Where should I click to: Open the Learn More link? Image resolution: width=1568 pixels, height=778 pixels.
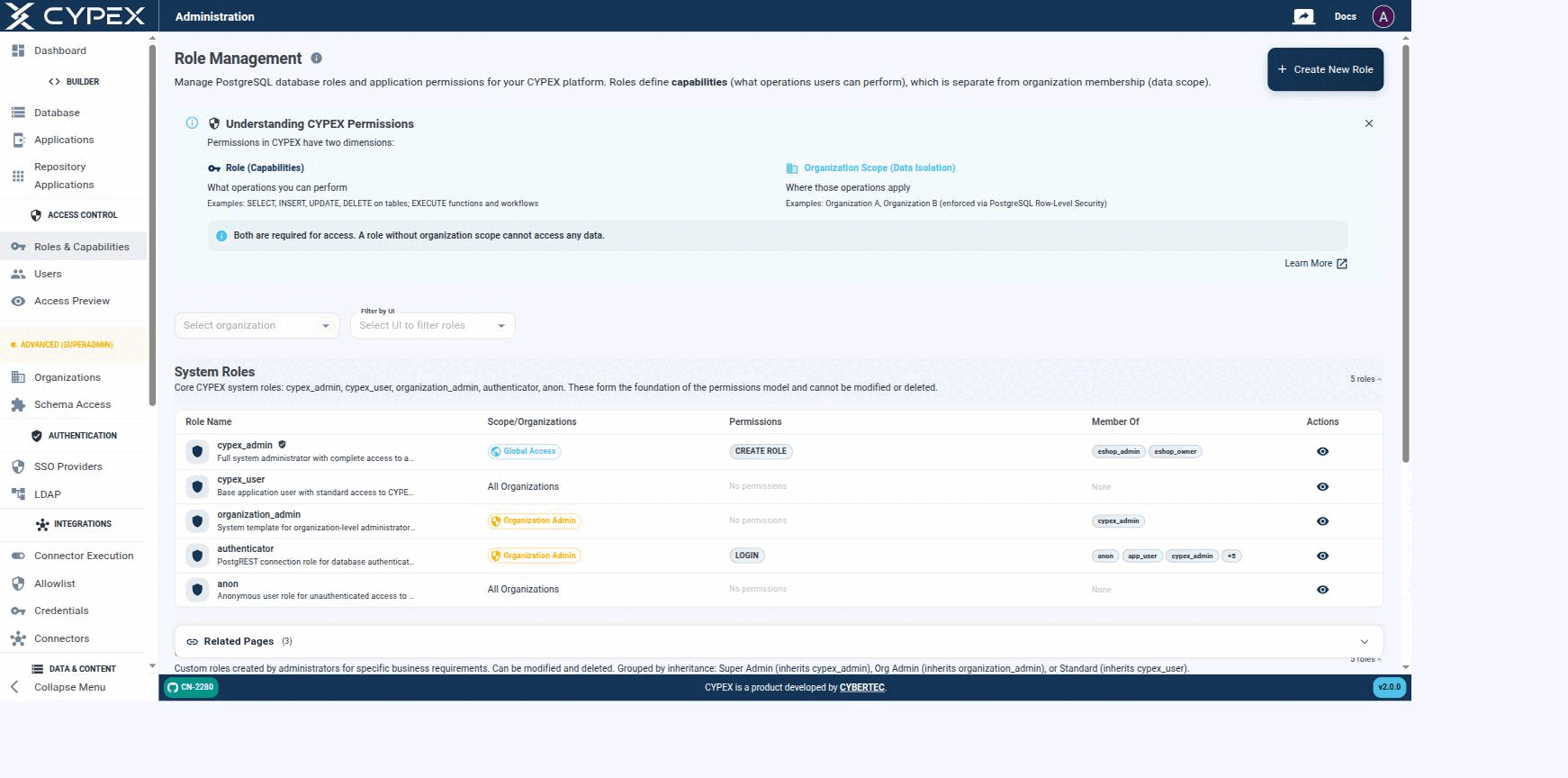click(x=1315, y=263)
